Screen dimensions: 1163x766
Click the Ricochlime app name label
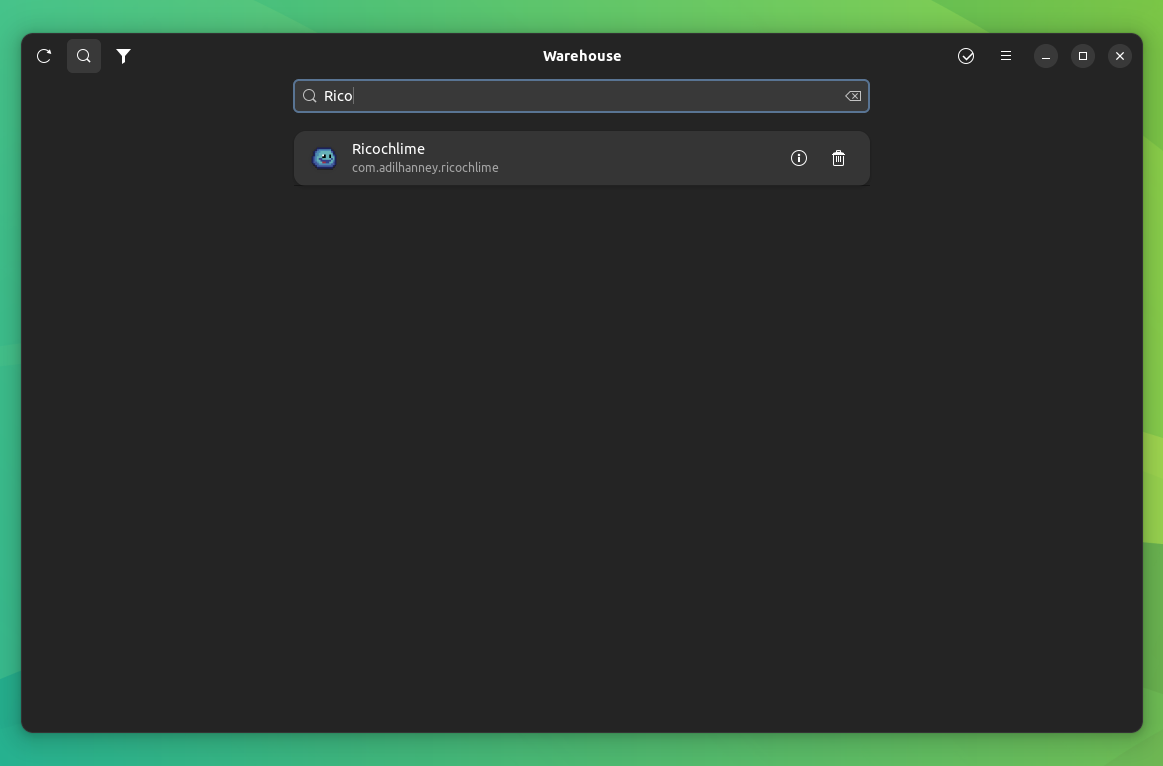pyautogui.click(x=388, y=148)
